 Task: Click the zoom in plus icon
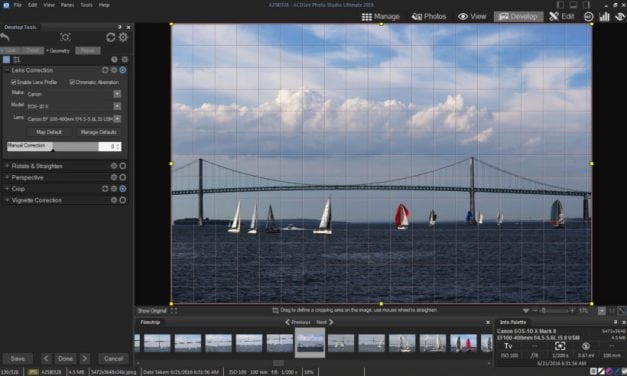[572, 310]
